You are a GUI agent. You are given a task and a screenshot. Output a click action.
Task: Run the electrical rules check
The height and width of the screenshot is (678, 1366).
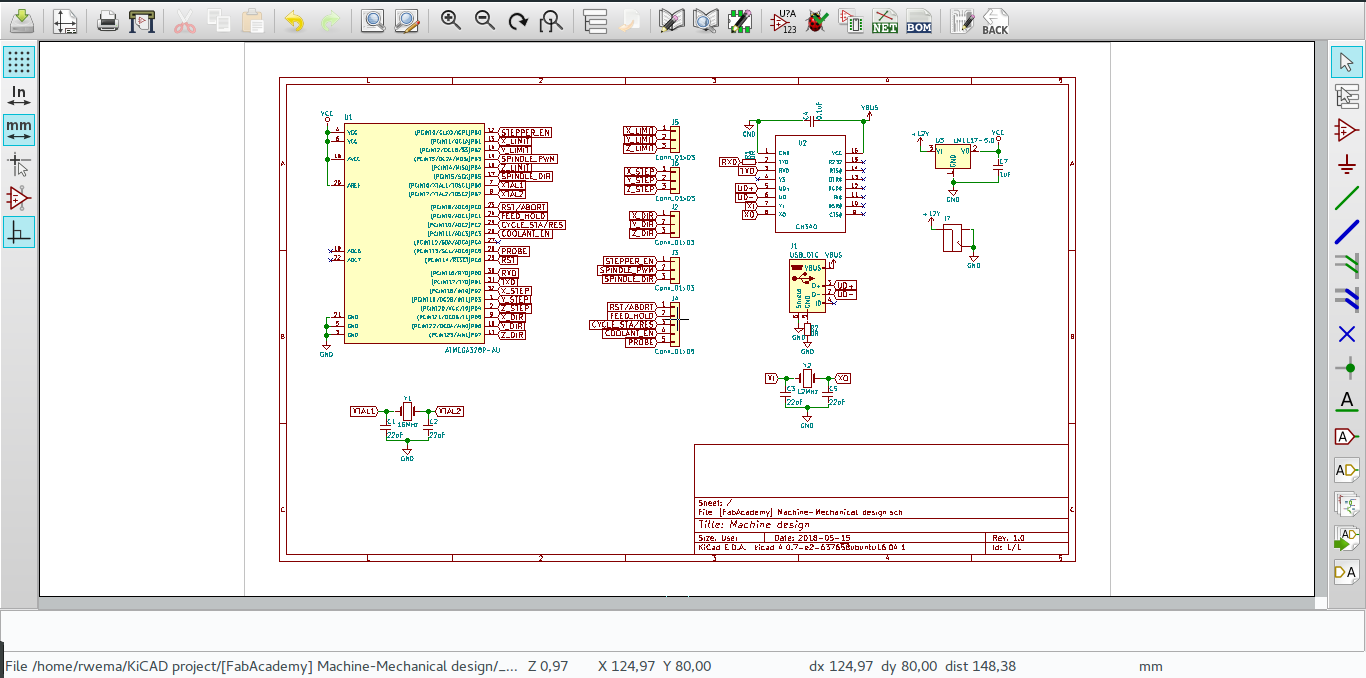pos(815,20)
